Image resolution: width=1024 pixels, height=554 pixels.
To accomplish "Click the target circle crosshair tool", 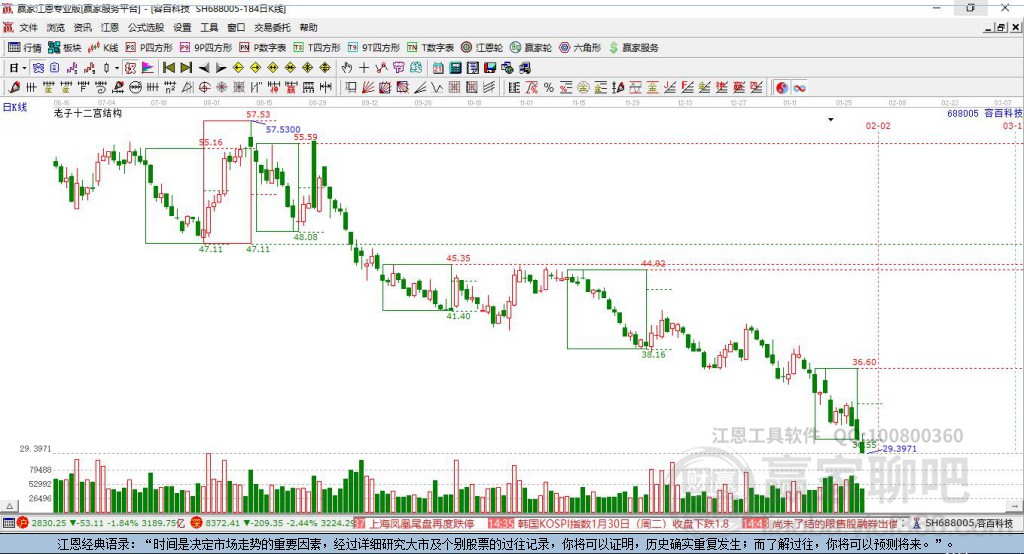I will [204, 87].
